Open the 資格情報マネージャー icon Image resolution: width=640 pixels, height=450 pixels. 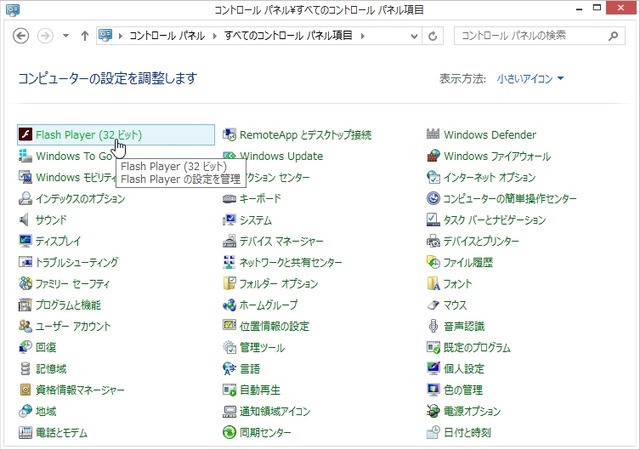point(25,390)
